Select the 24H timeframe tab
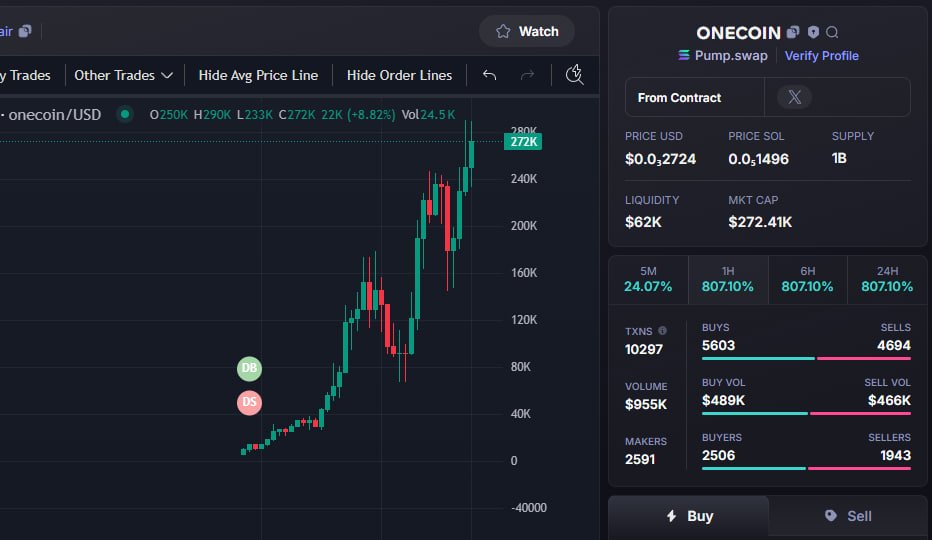Viewport: 932px width, 540px height. click(x=887, y=280)
